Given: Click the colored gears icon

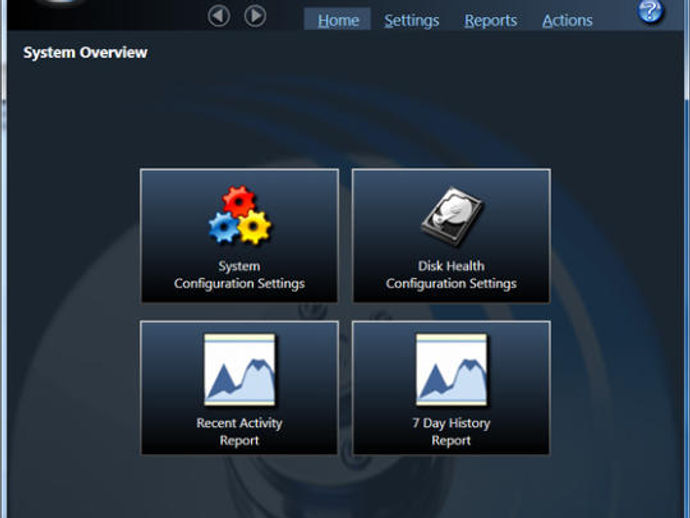Looking at the screenshot, I should (240, 215).
